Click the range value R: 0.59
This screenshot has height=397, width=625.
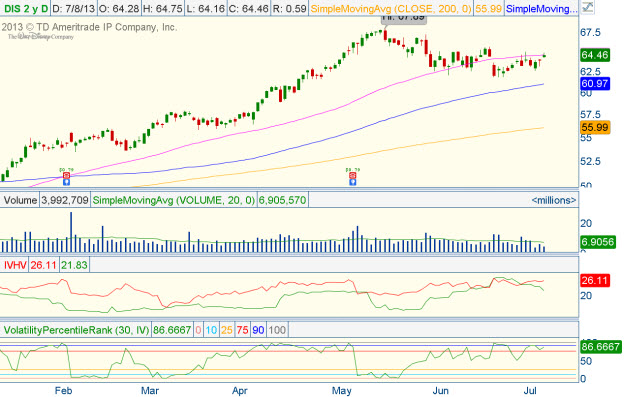(289, 8)
